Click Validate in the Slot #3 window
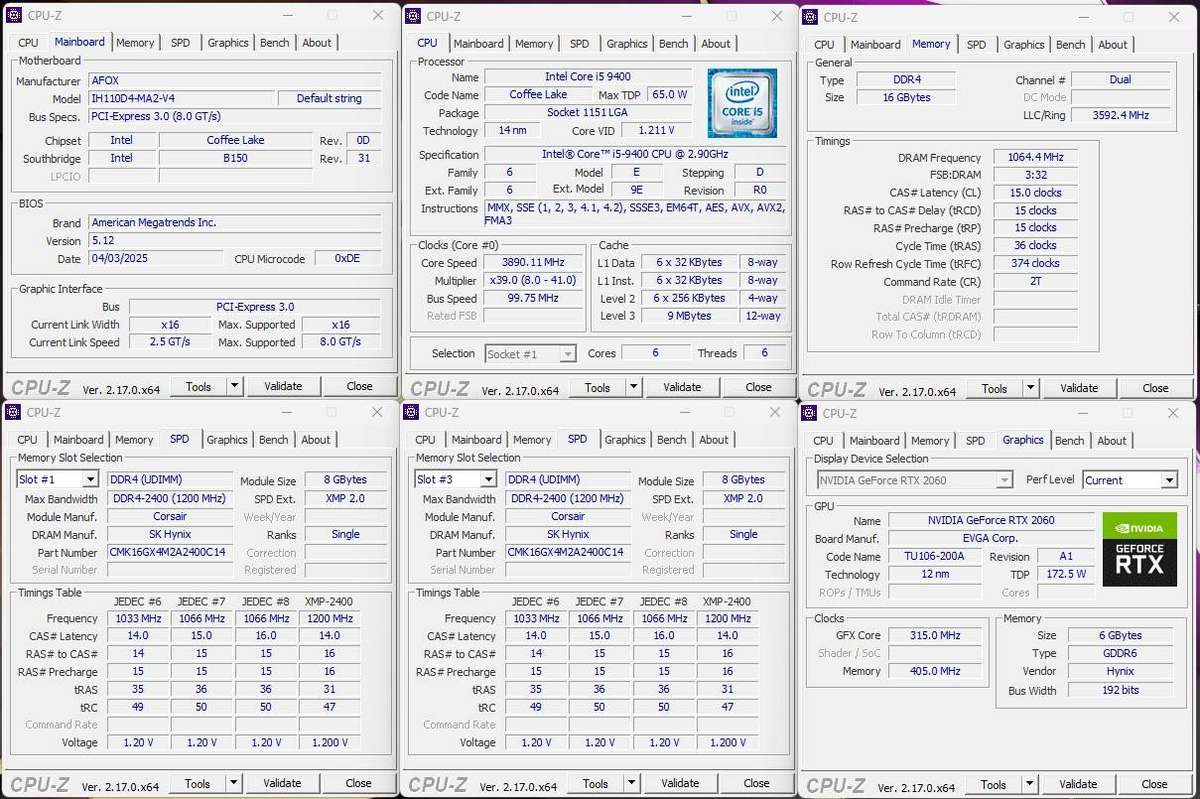Image resolution: width=1200 pixels, height=799 pixels. point(680,783)
